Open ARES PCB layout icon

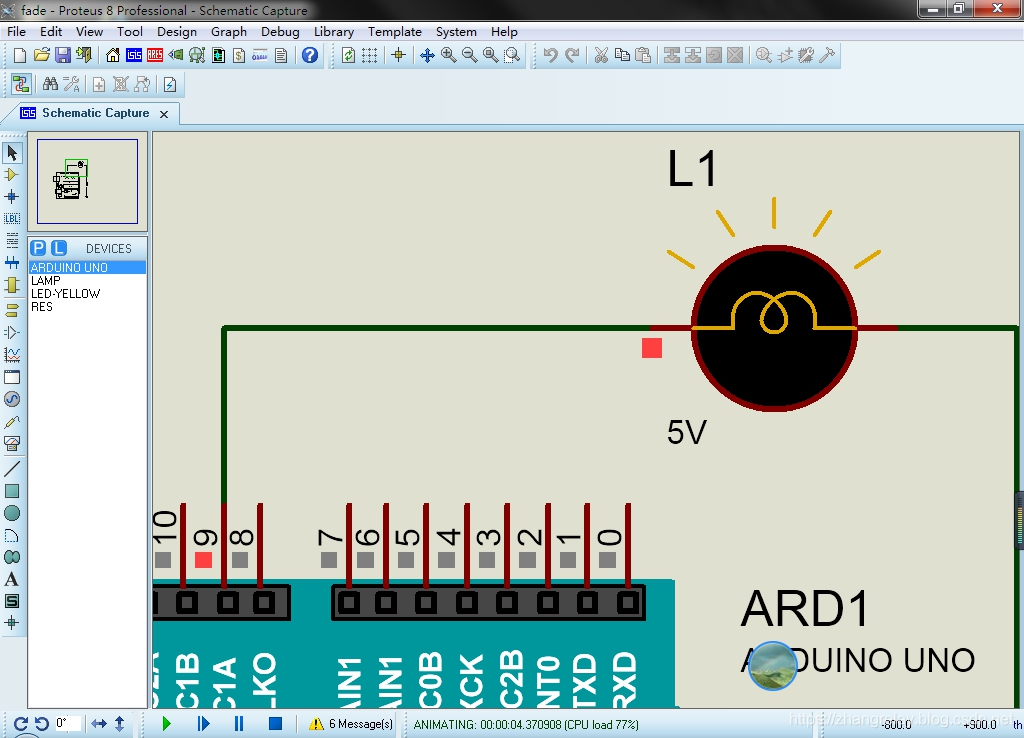click(x=155, y=56)
